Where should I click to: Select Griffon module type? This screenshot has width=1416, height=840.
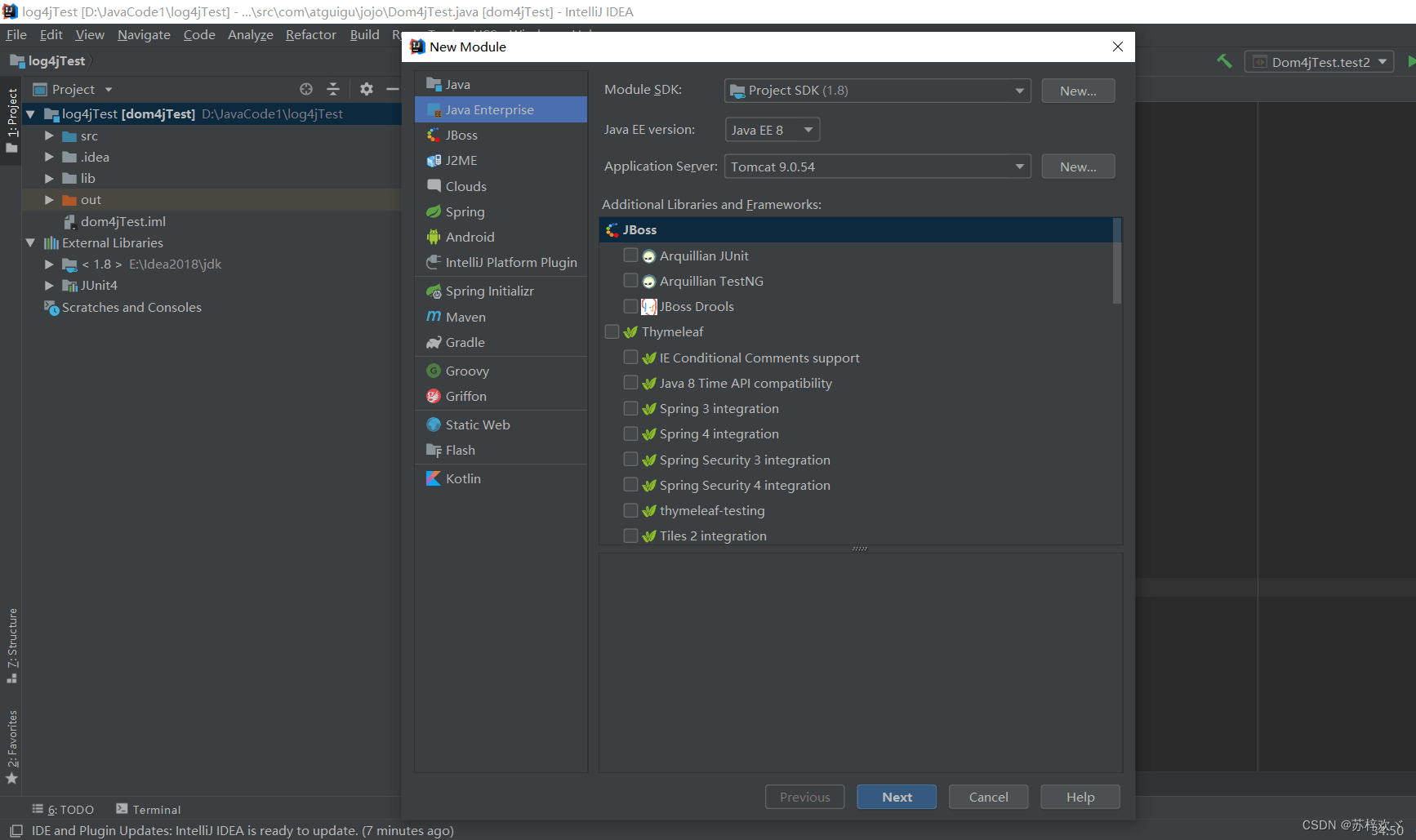(x=501, y=396)
